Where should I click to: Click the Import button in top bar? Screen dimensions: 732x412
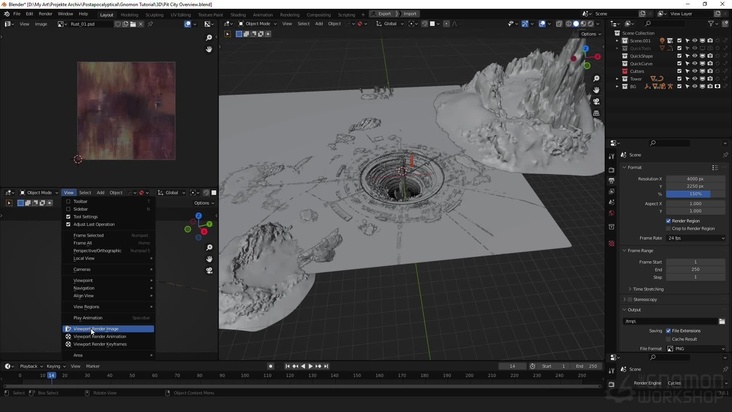tap(409, 14)
